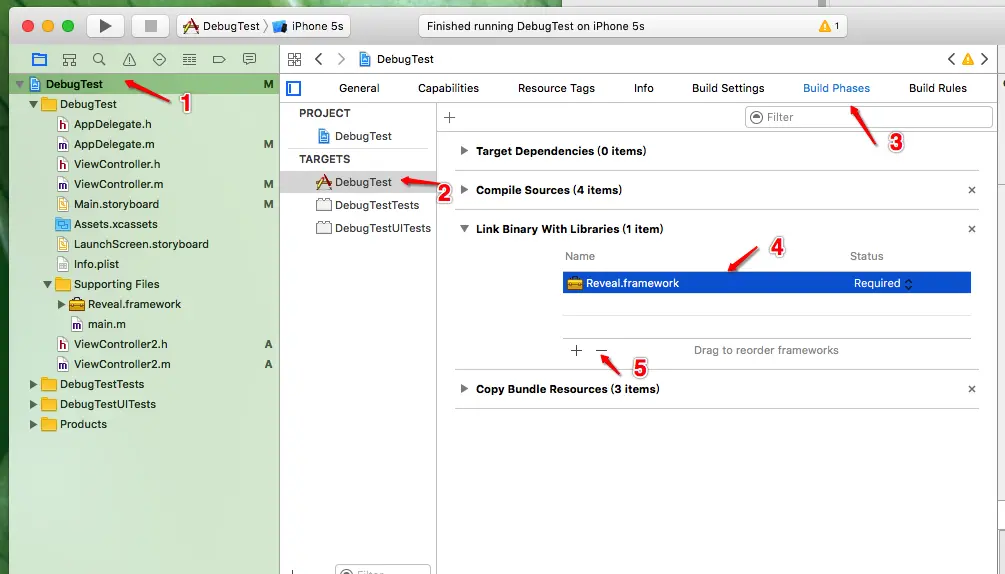Open ViewController.m file
Viewport: 1005px width, 574px height.
coord(110,184)
